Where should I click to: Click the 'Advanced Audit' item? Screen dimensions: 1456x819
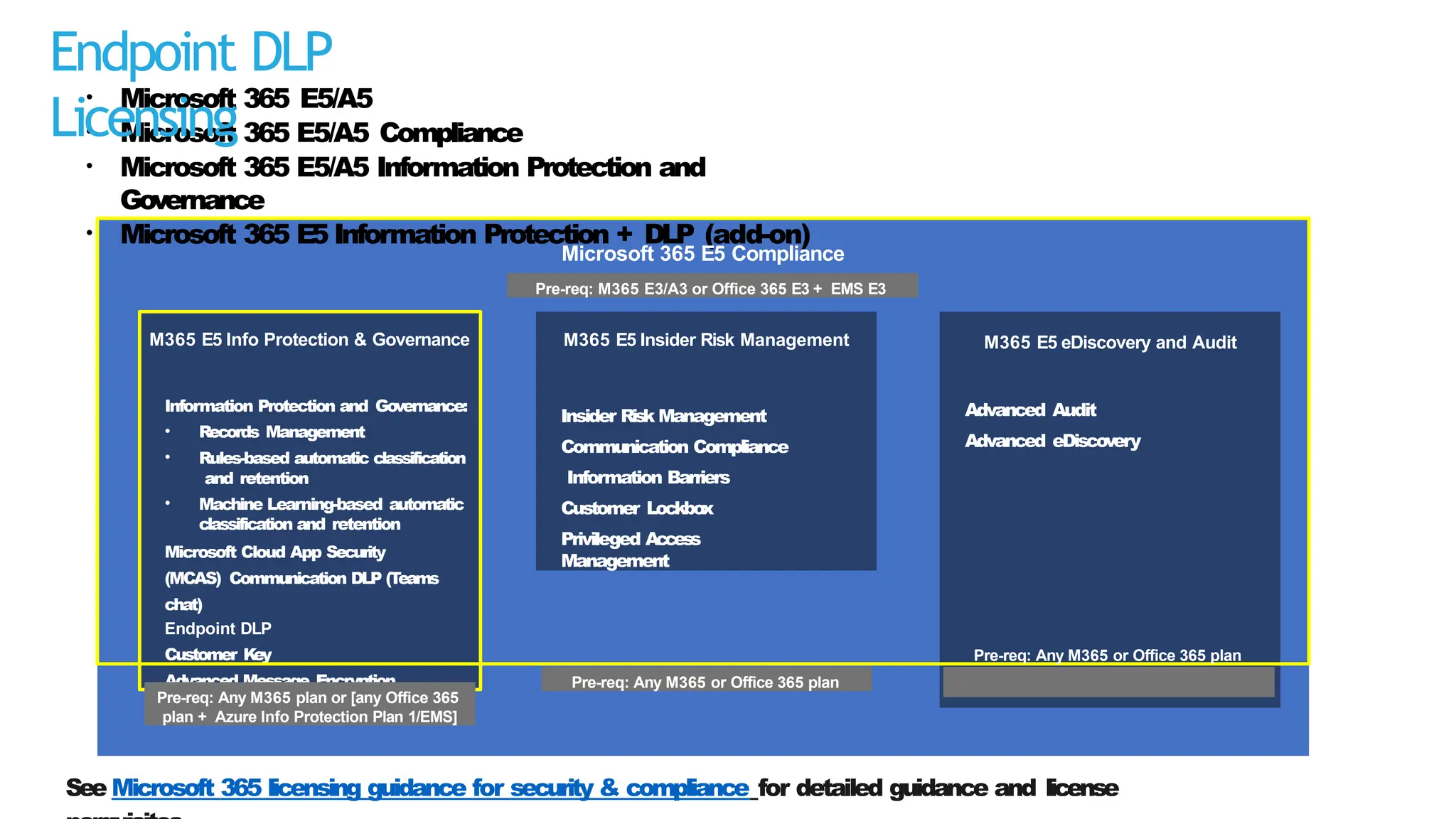pyautogui.click(x=1030, y=410)
